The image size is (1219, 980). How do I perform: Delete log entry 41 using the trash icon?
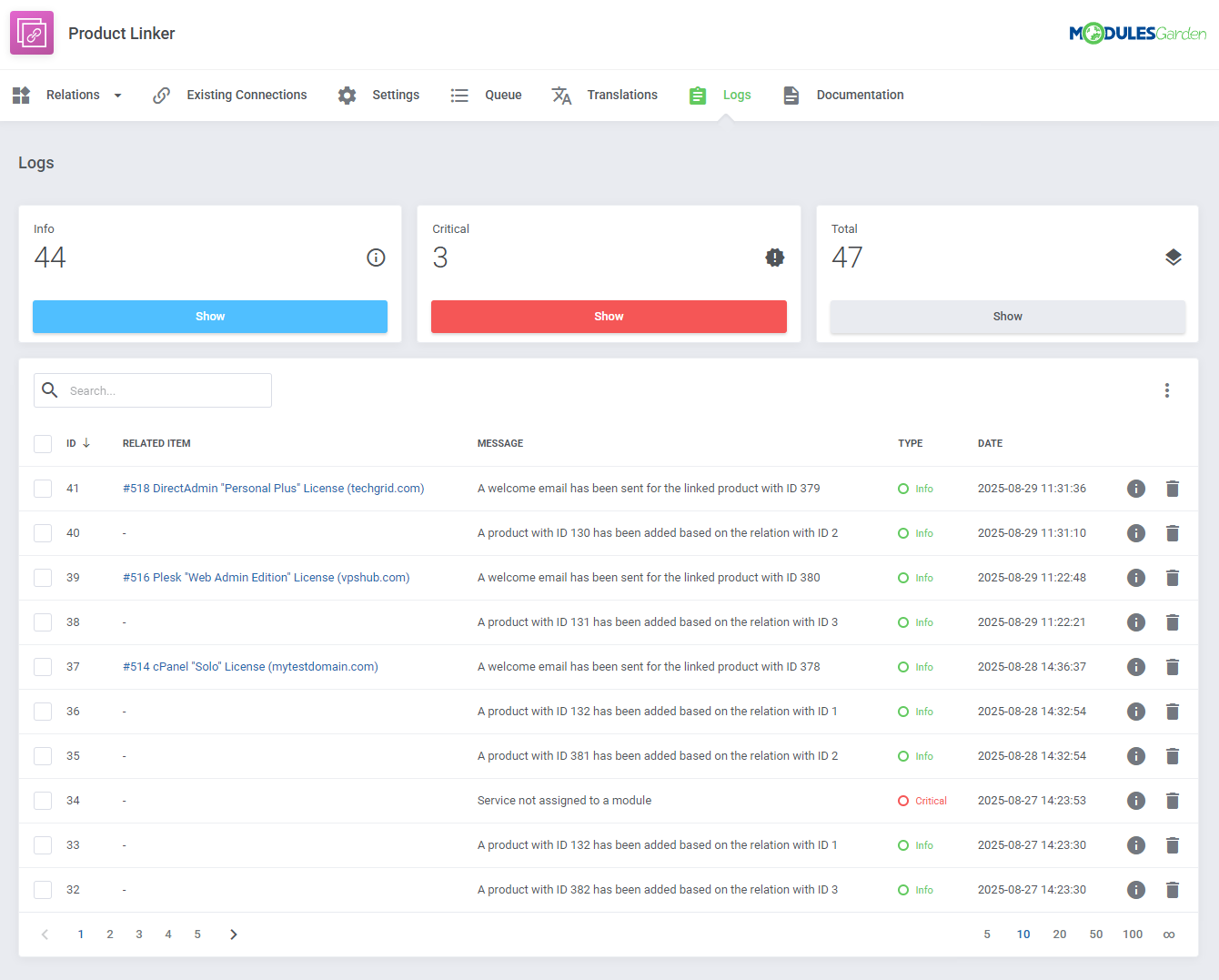[1172, 489]
